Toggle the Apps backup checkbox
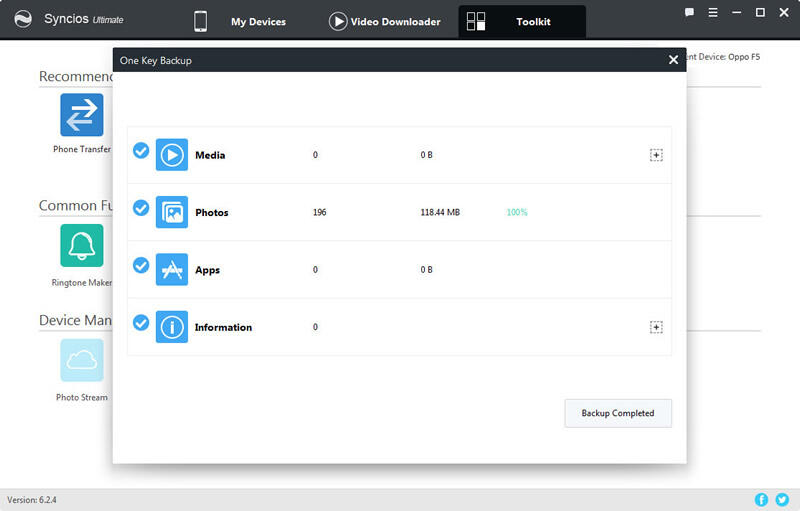 pyautogui.click(x=141, y=266)
